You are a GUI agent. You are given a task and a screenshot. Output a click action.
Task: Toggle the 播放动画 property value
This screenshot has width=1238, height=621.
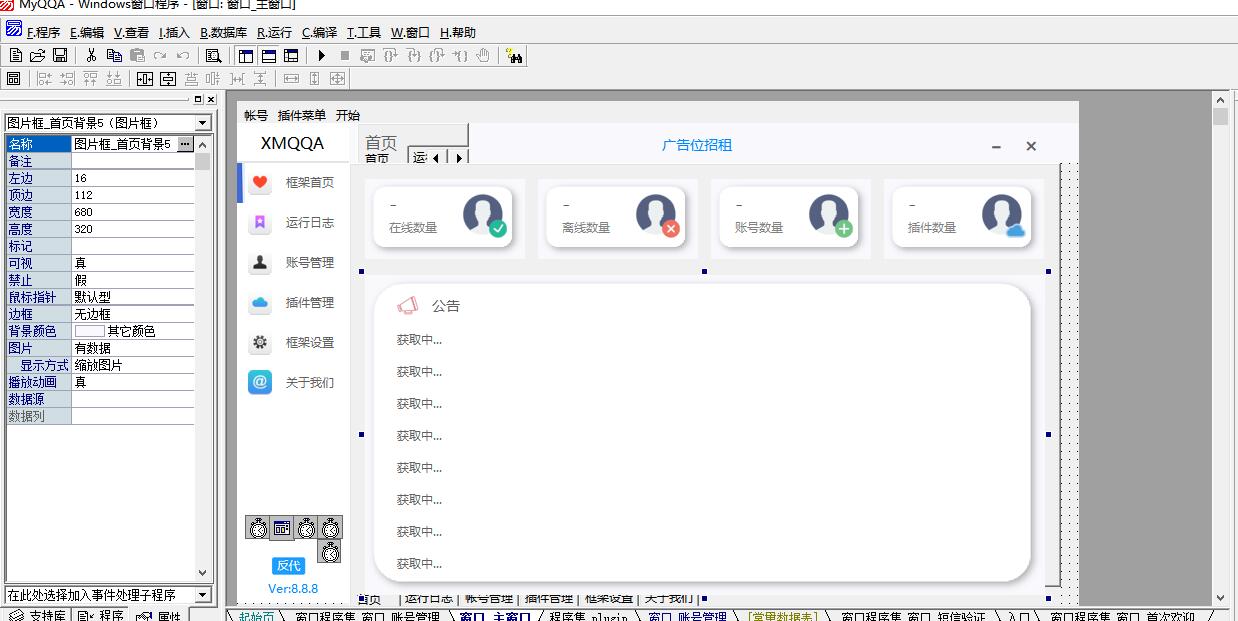[132, 382]
